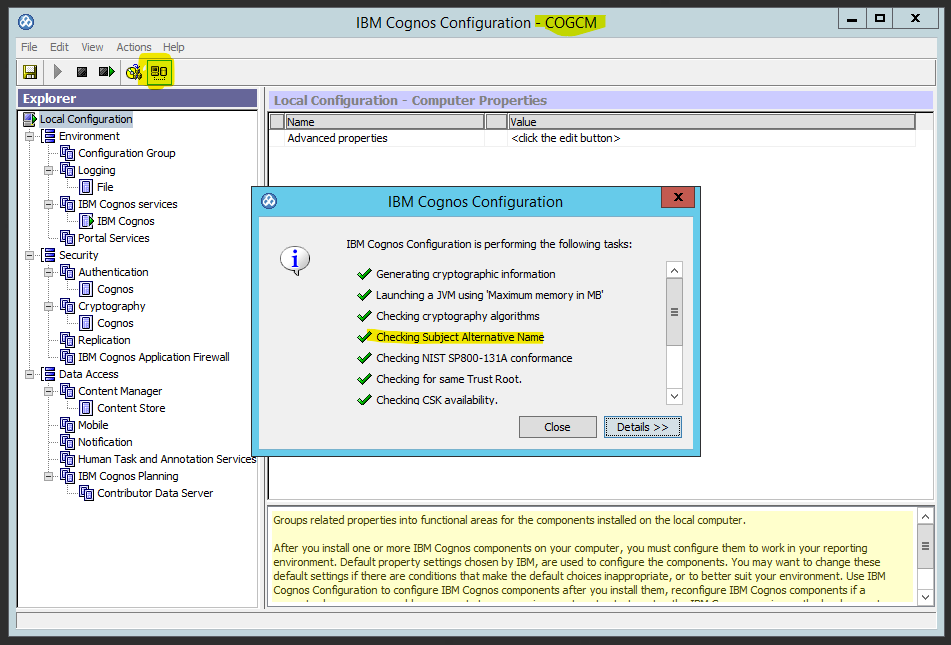Collapse the Environment tree node
Viewport: 951px width, 645px height.
(29, 137)
